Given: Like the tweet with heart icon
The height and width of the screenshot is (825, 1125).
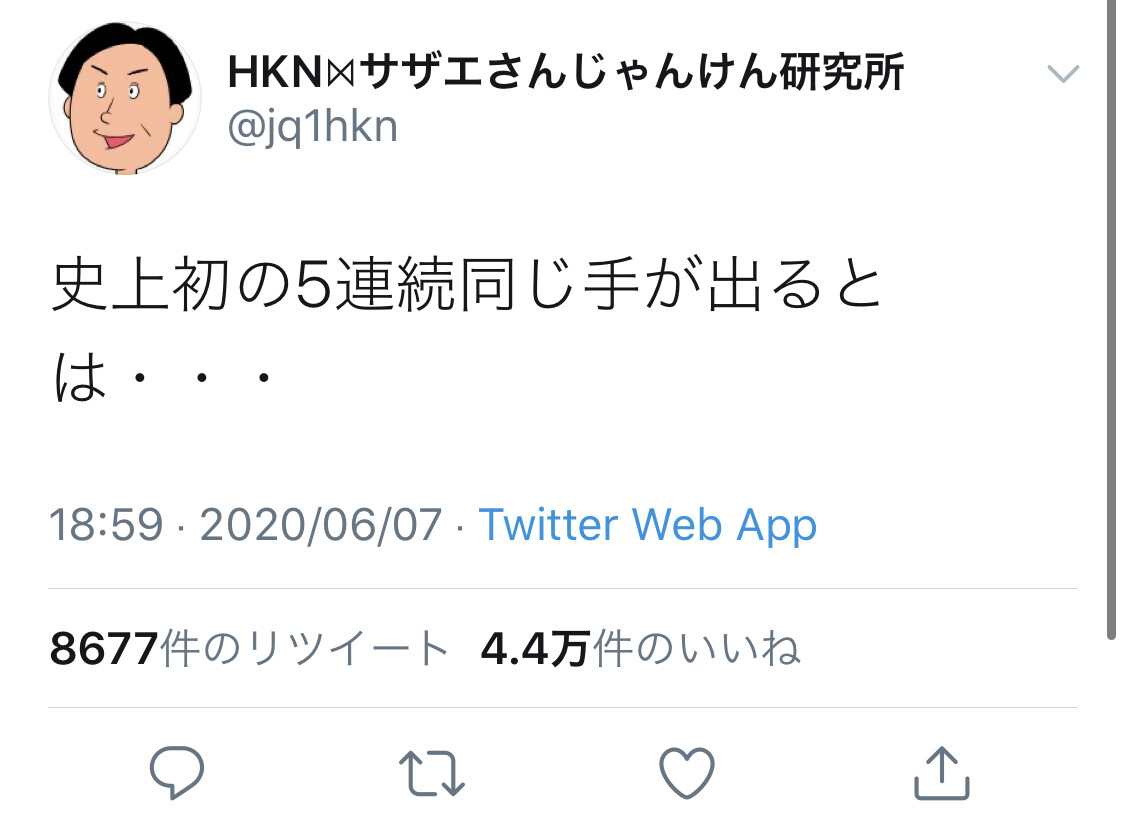Looking at the screenshot, I should click(687, 773).
